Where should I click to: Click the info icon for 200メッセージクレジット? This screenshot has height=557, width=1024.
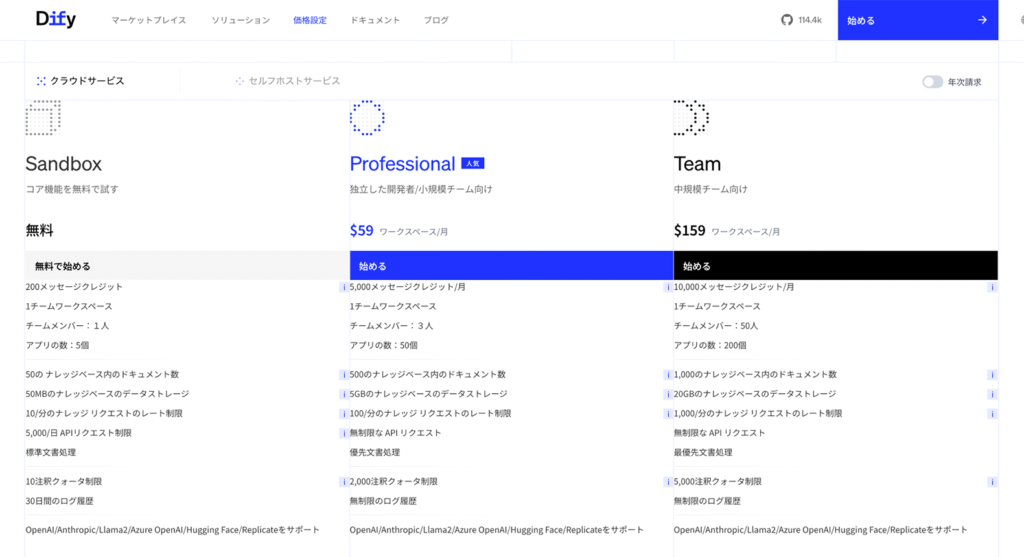tap(344, 287)
